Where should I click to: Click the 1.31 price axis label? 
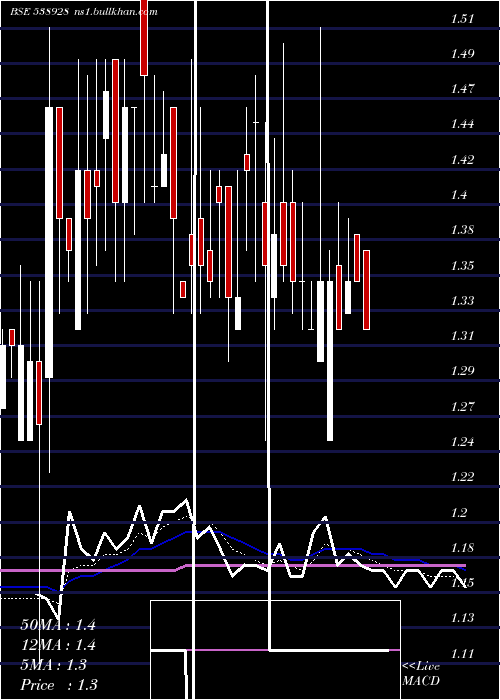tap(462, 336)
